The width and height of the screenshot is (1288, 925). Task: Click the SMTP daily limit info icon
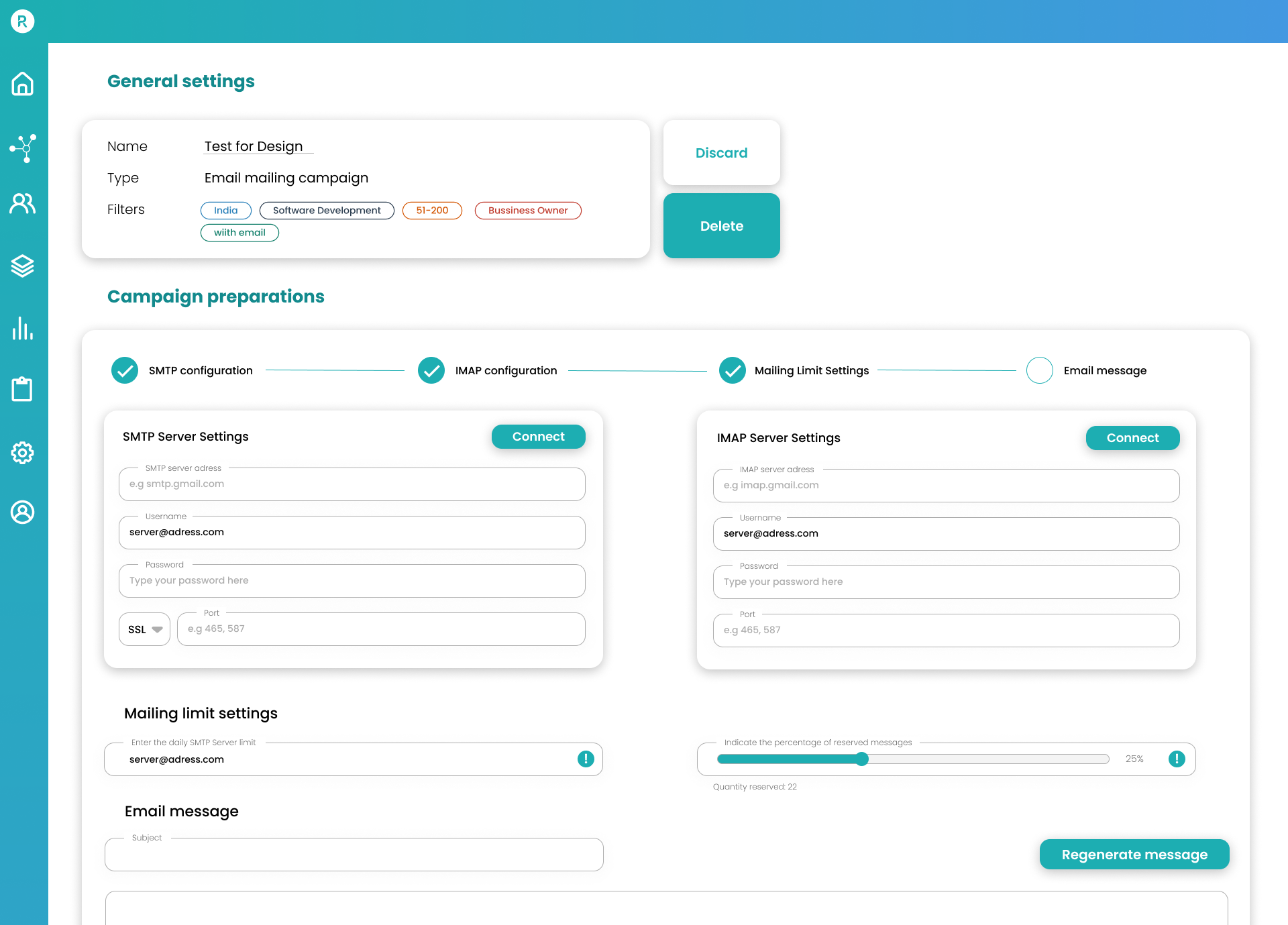[x=586, y=759]
